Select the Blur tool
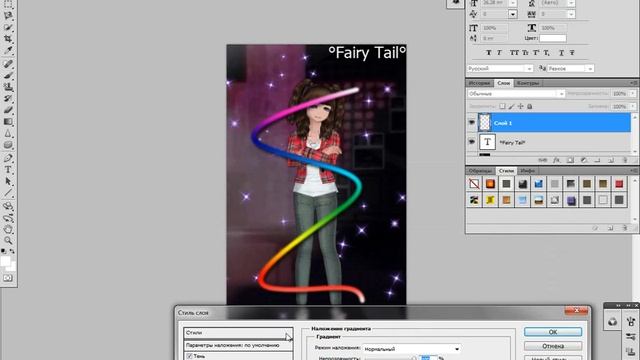This screenshot has width=640, height=360. (8, 133)
